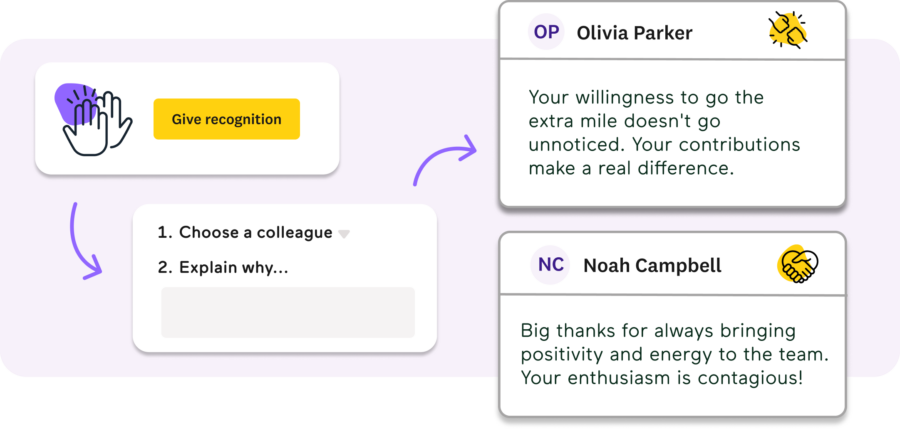Click the Olivia Parker card header bar
Viewport: 900px width, 429px height.
pos(673,30)
